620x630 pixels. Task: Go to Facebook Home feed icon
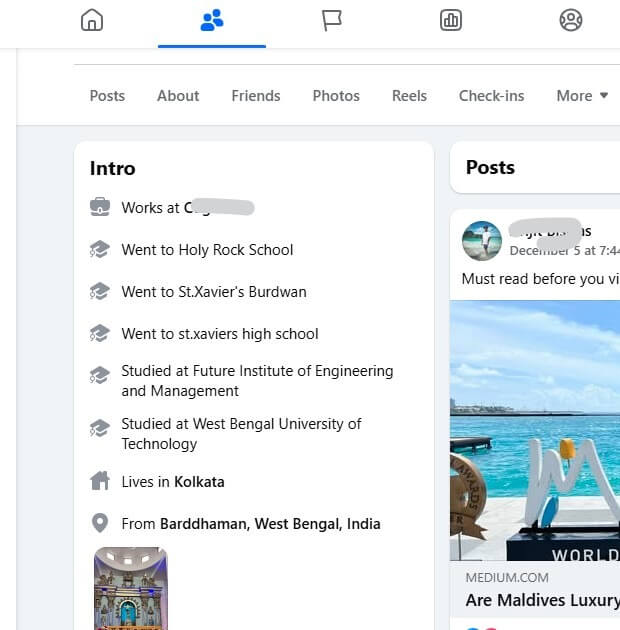(92, 20)
